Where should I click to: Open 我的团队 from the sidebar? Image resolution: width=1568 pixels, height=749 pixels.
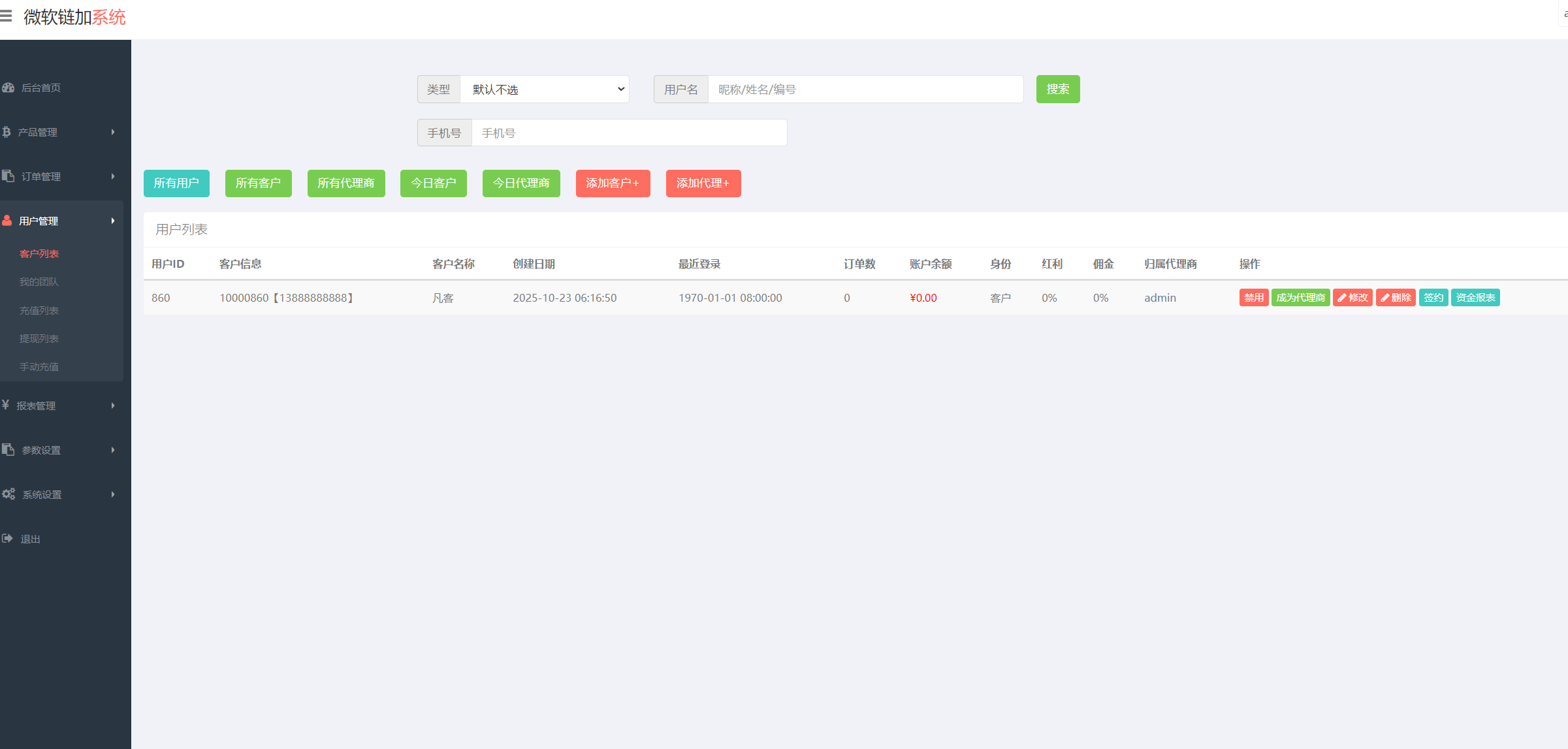click(x=39, y=281)
